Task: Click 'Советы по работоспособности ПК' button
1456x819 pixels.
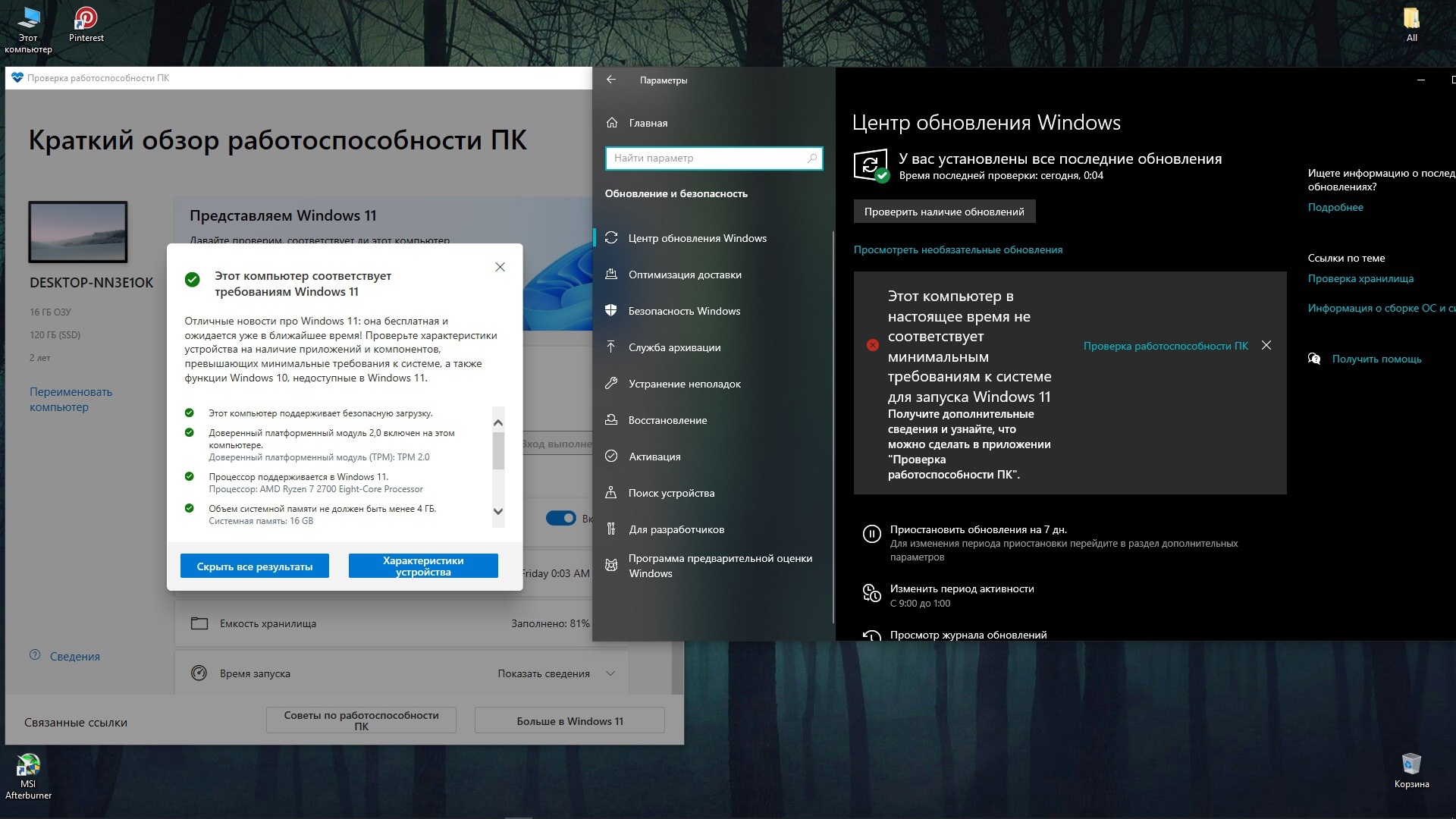Action: [361, 720]
